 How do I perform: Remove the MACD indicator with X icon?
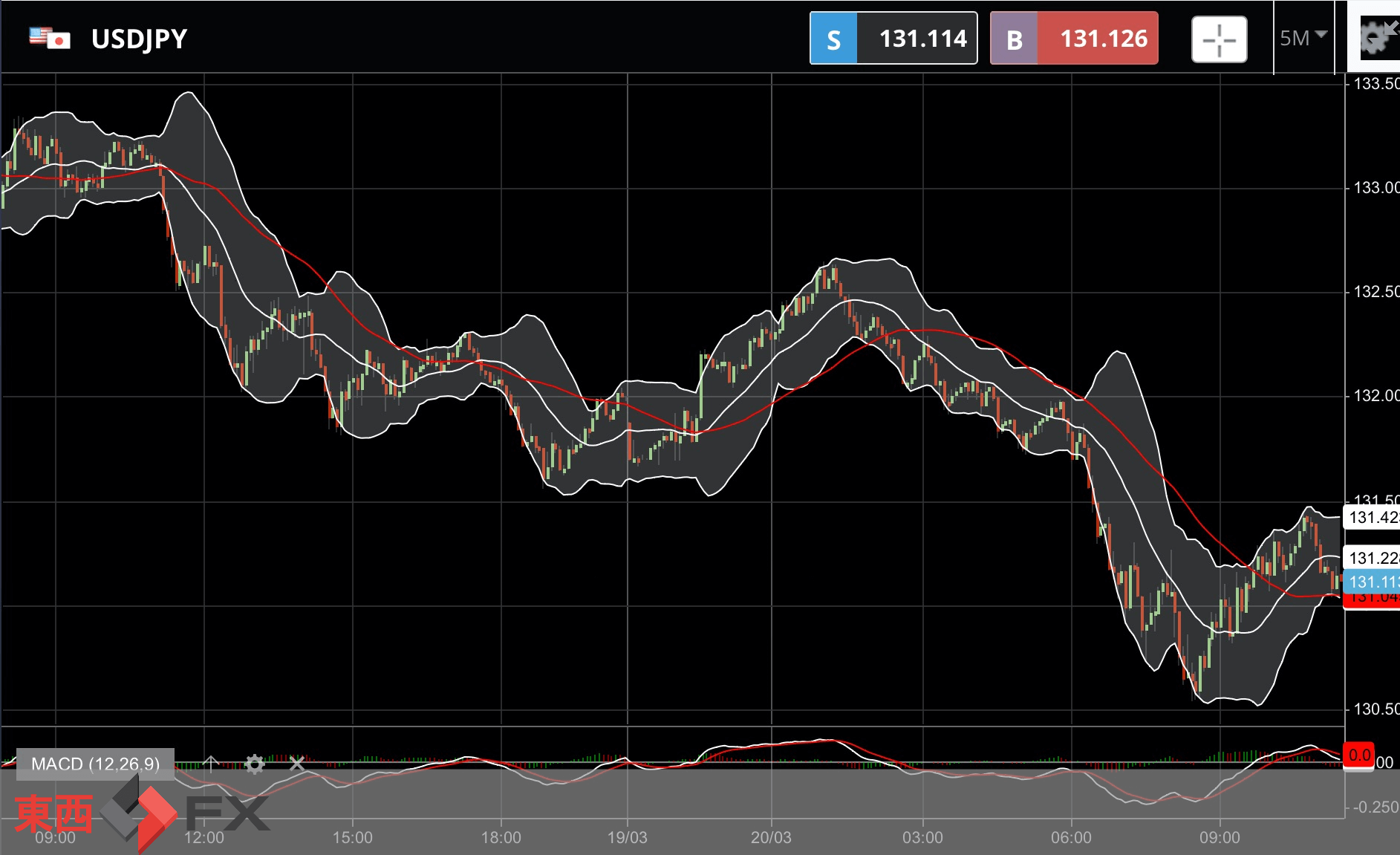click(297, 764)
